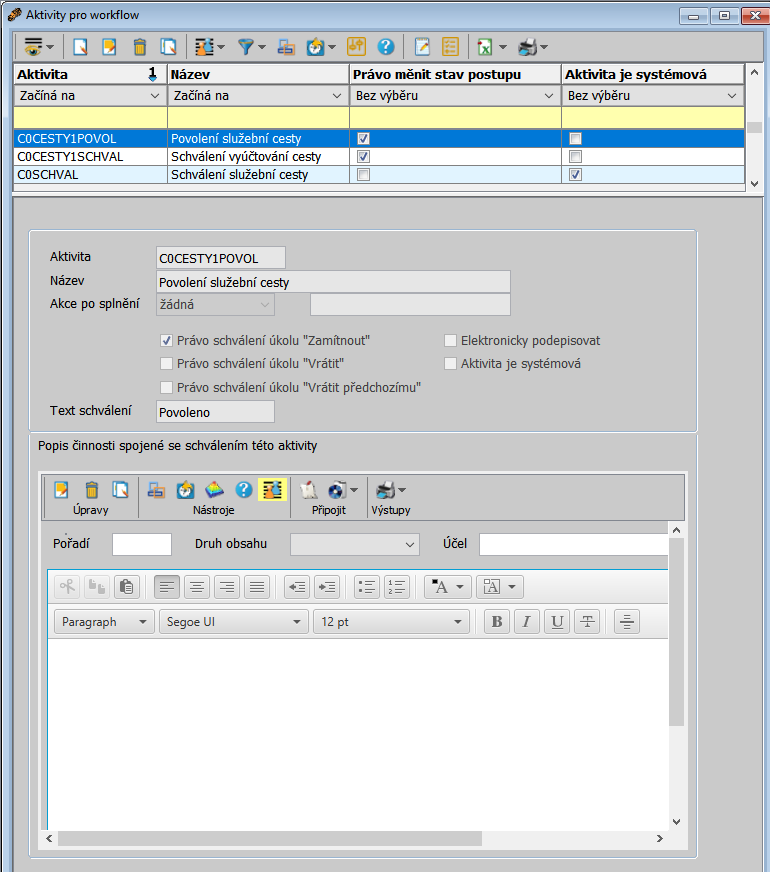Enable the "Elektronicky podepisovat" checkbox
This screenshot has width=770, height=872.
(451, 340)
